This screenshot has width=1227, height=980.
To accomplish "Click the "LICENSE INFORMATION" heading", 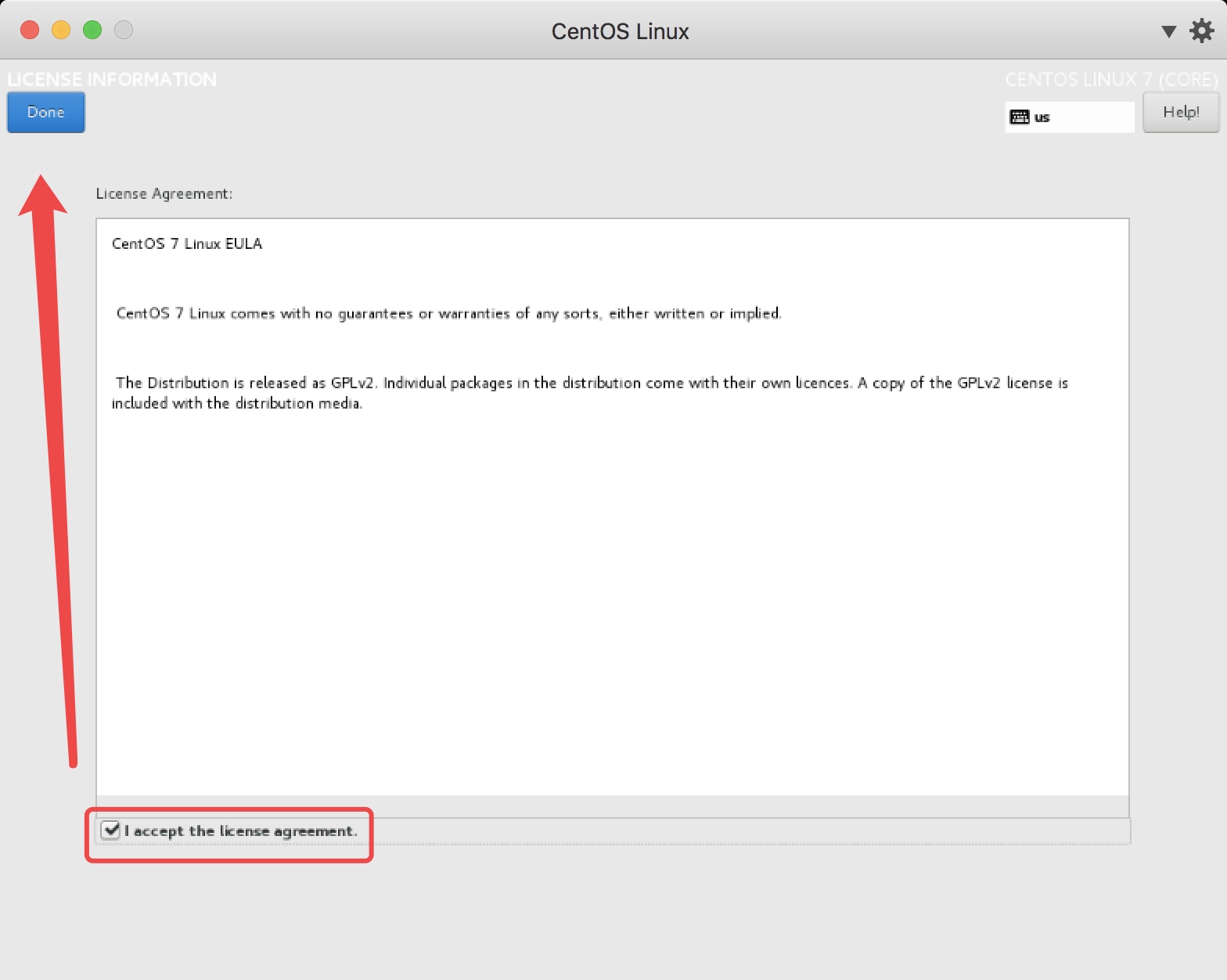I will 112,79.
